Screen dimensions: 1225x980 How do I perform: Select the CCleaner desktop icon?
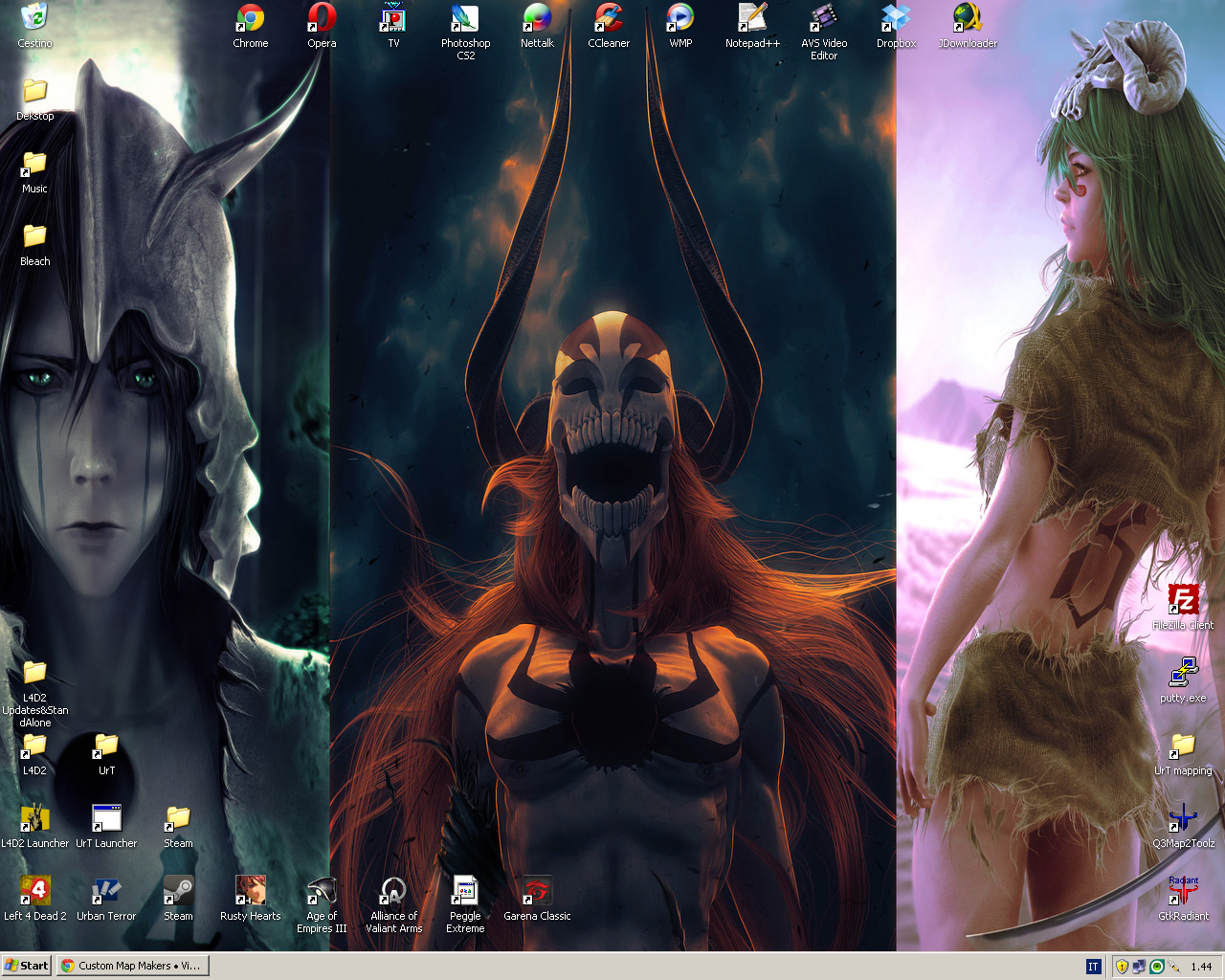point(609,19)
